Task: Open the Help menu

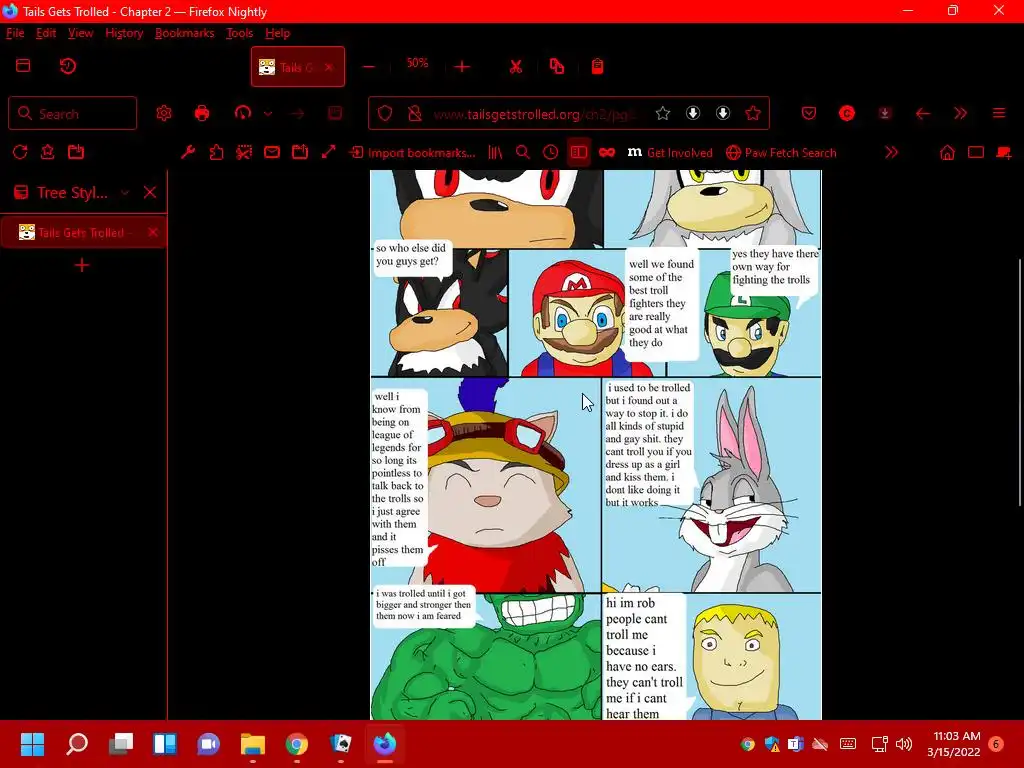Action: (x=278, y=33)
